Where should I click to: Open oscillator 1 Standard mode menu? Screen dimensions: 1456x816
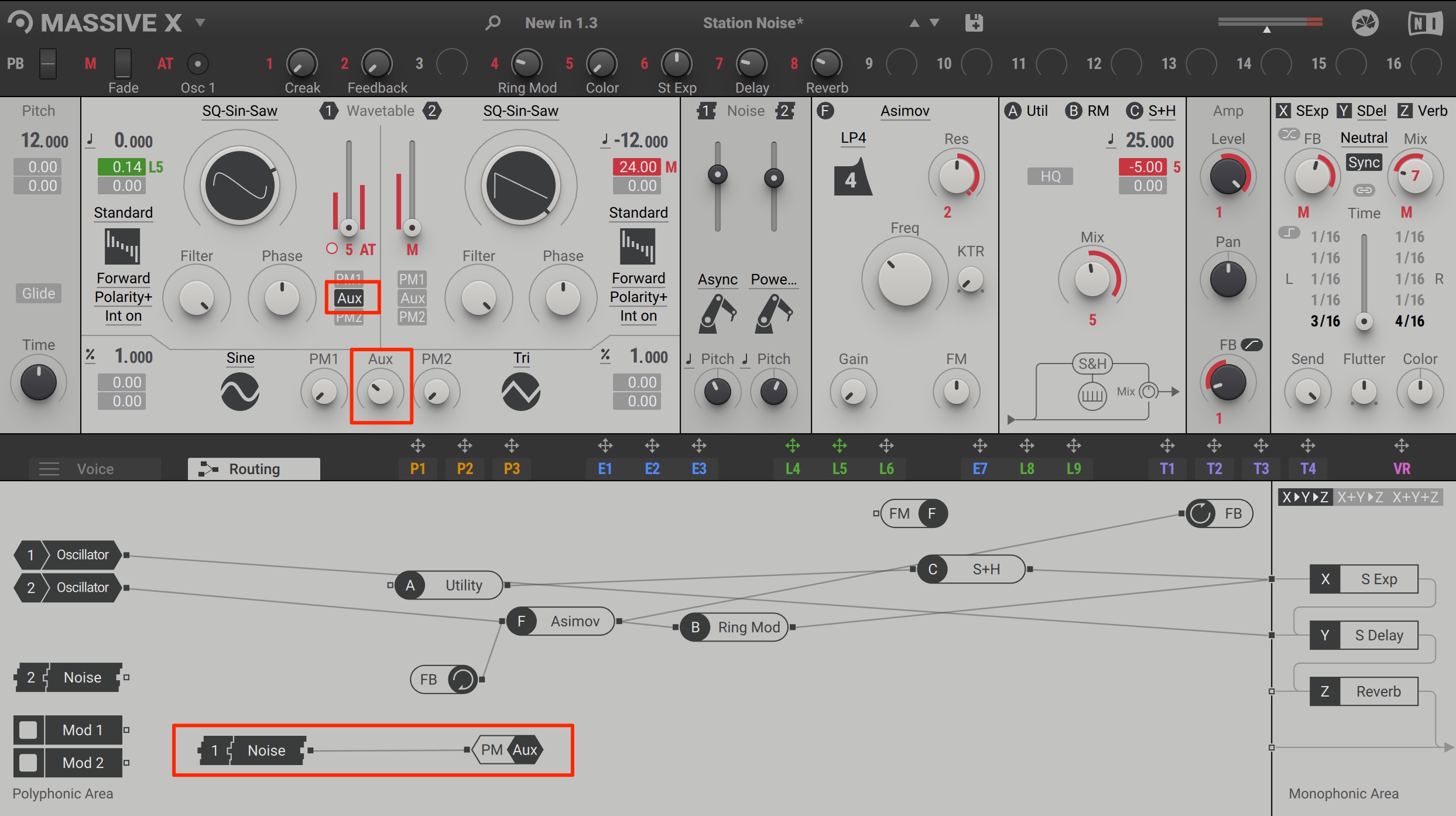tap(123, 212)
